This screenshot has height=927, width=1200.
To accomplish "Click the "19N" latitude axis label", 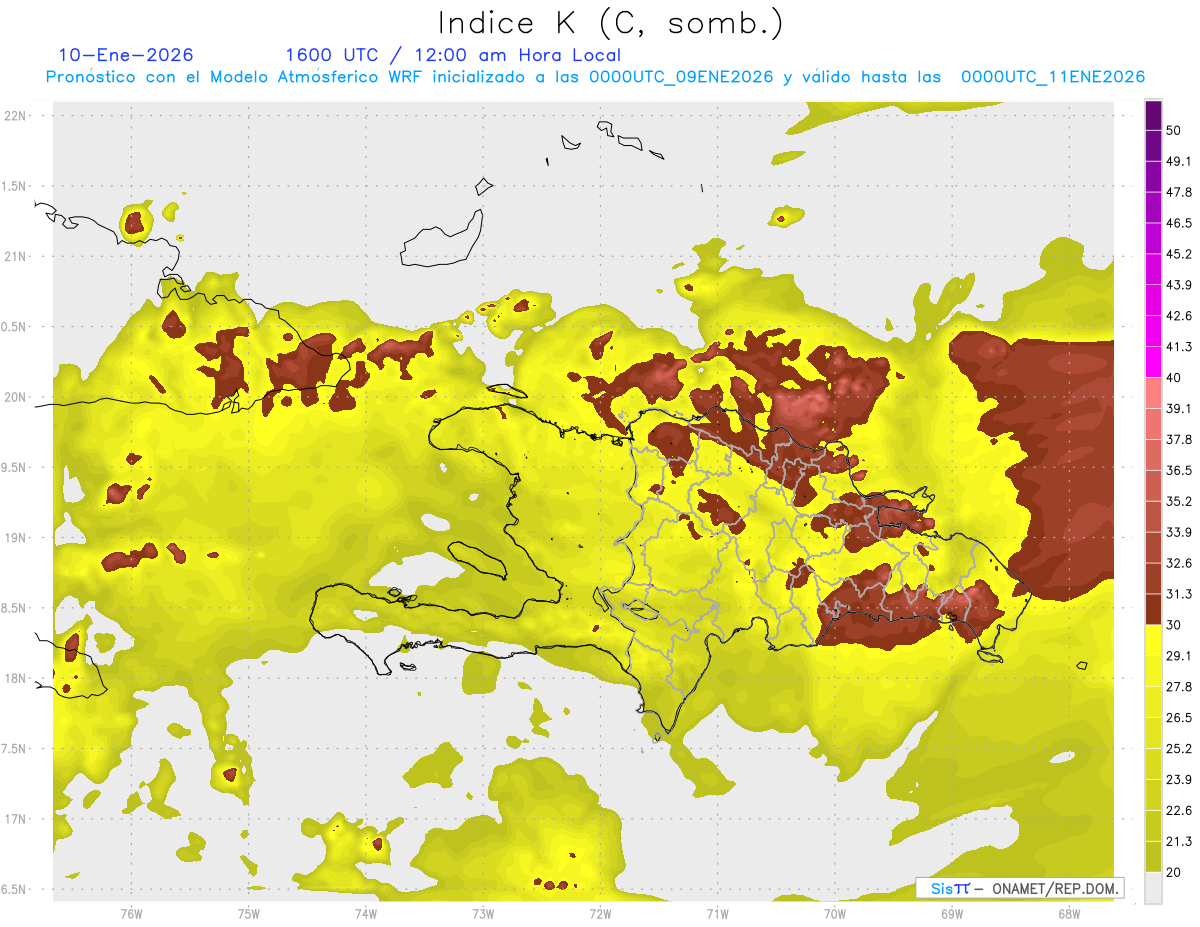I will [x=17, y=537].
